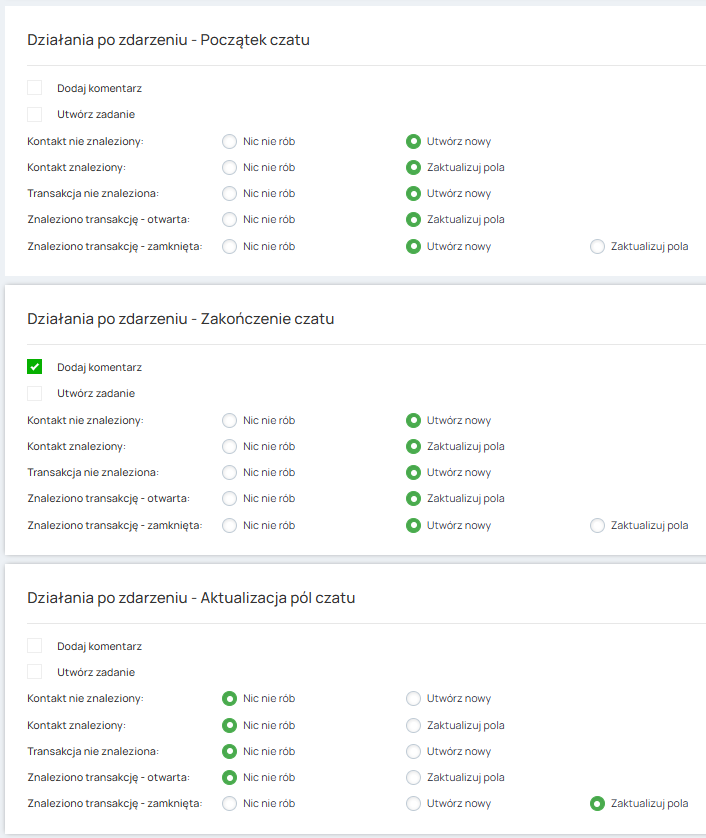Select Zaktualizuj pola for otwarta transaction in Aktualizacja pól
Viewport: 706px width, 838px height.
tap(413, 777)
